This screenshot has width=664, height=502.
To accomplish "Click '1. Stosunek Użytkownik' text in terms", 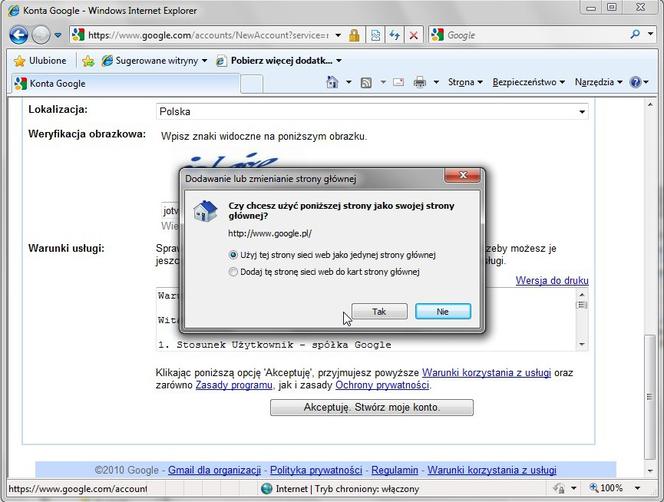I will [x=224, y=345].
